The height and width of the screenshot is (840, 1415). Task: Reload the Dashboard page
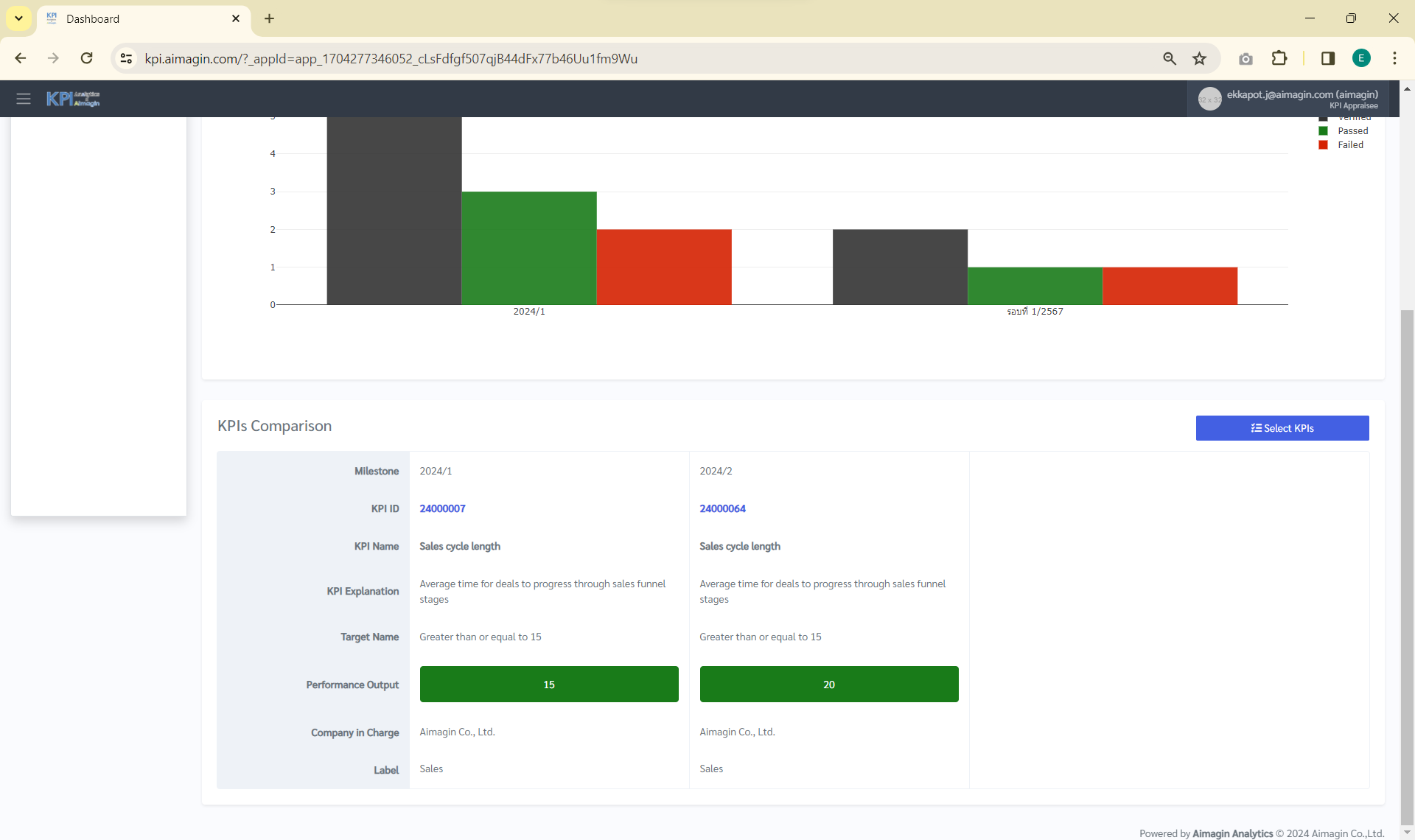pos(86,58)
